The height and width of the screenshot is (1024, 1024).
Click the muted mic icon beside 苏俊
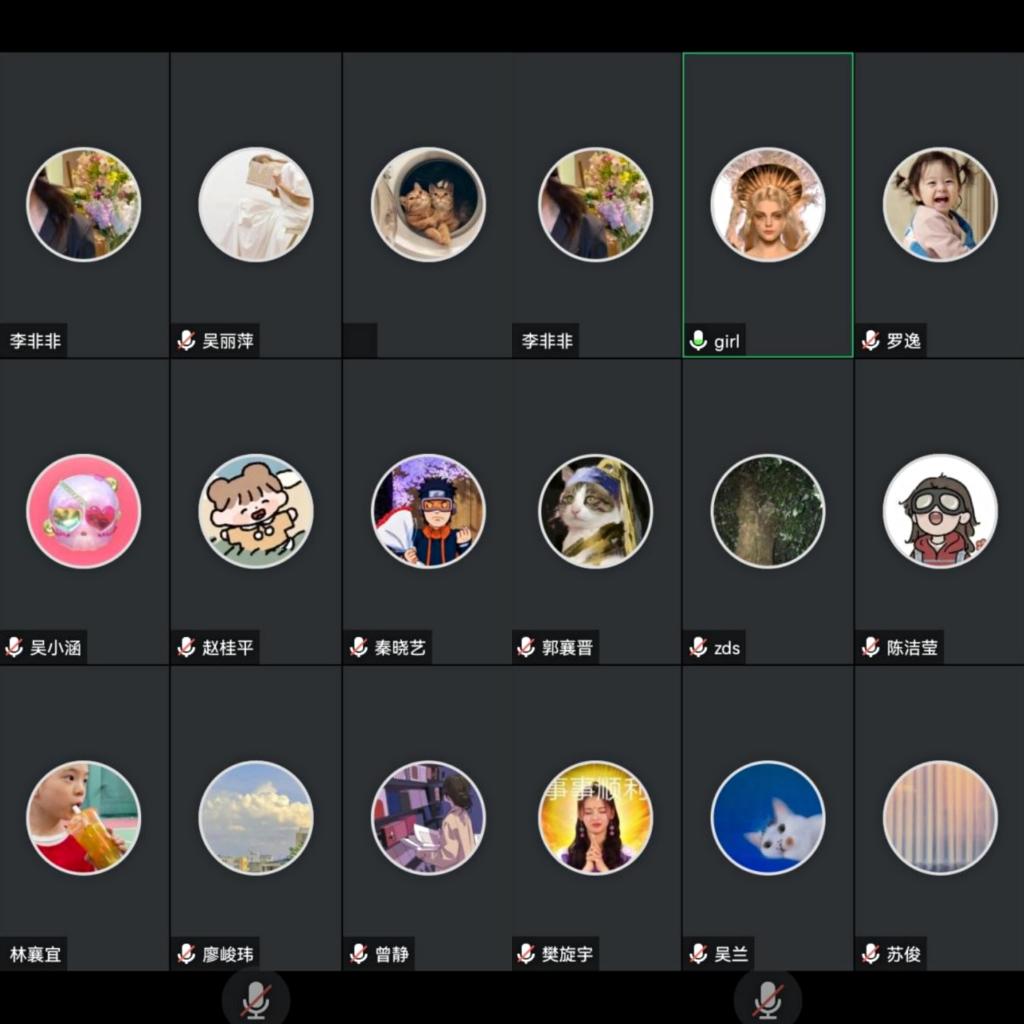tap(871, 954)
